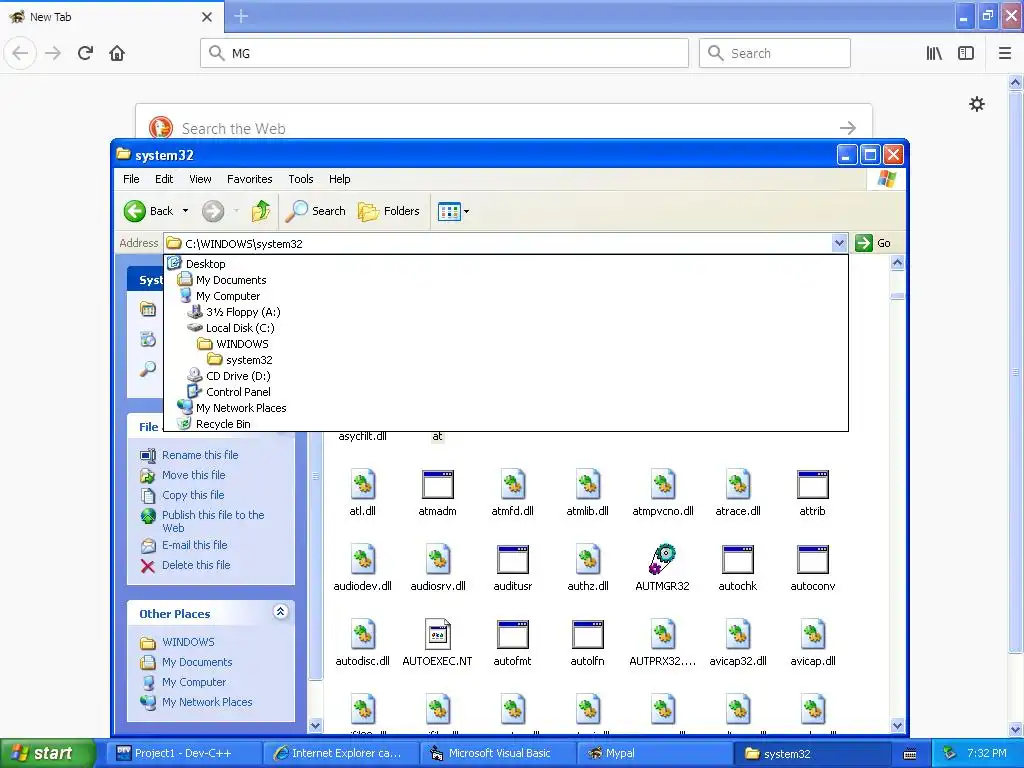Click Rename this file link
The image size is (1024, 768).
200,455
